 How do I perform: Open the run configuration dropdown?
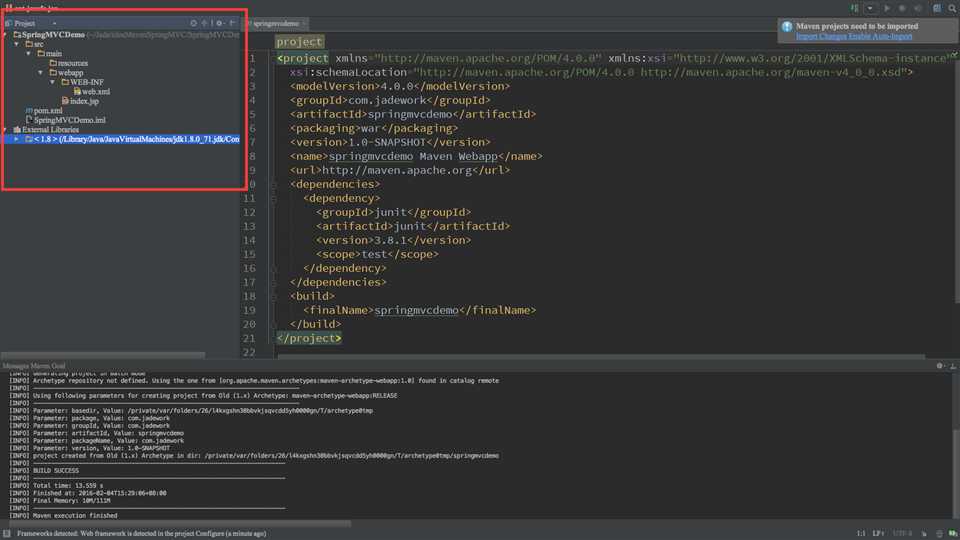coord(870,9)
